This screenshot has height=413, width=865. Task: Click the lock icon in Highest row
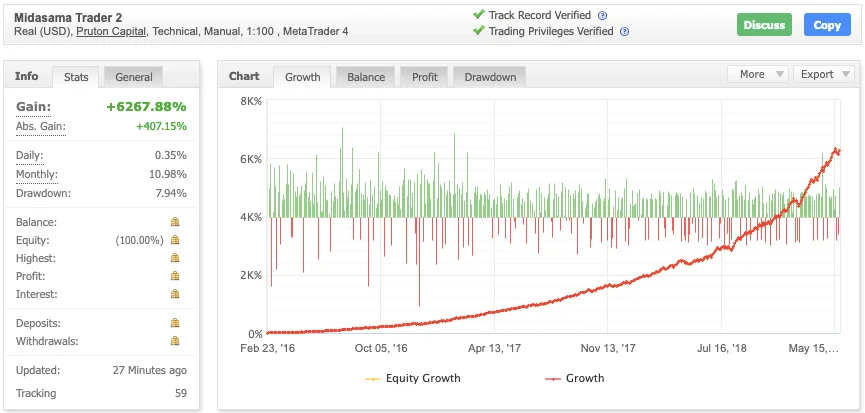click(x=175, y=258)
